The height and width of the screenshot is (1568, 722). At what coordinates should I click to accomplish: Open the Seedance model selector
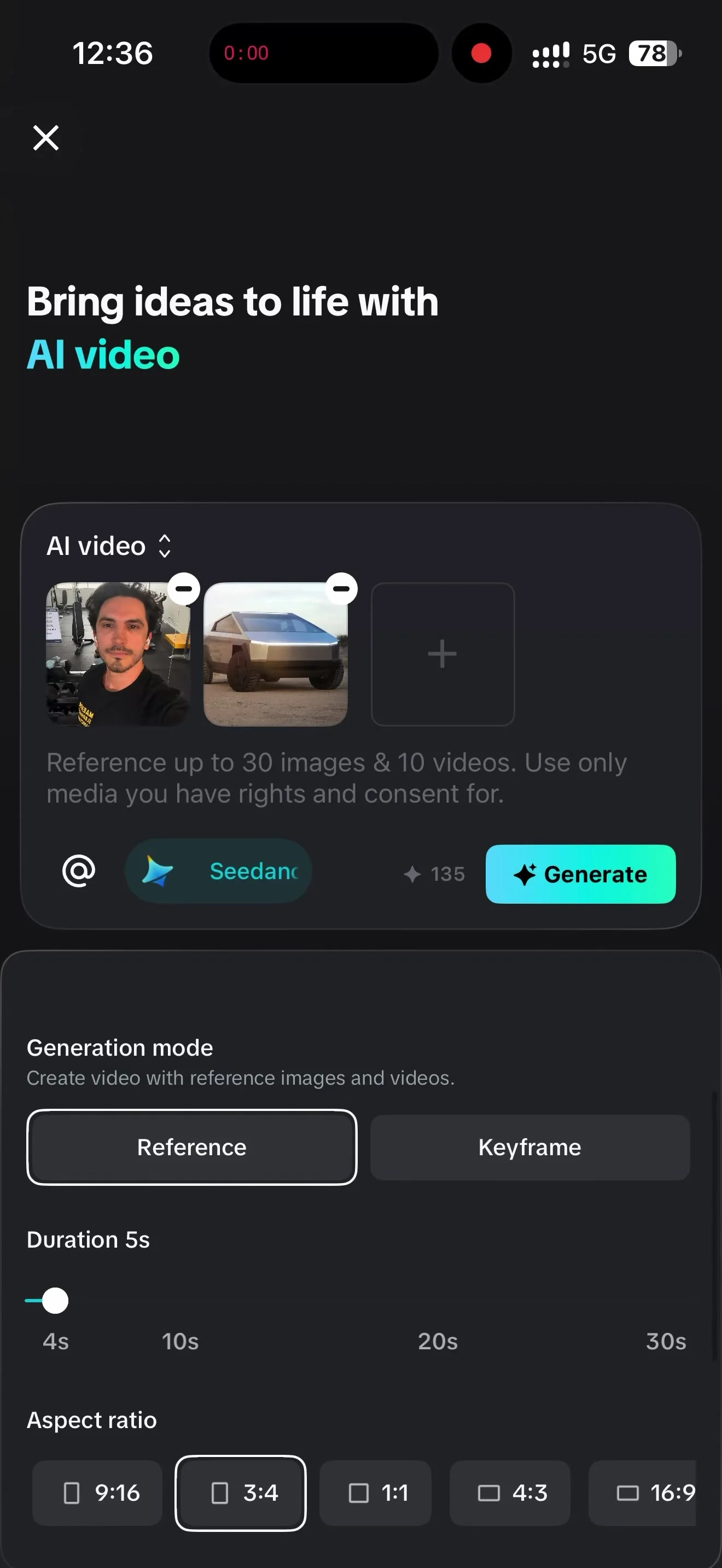219,871
